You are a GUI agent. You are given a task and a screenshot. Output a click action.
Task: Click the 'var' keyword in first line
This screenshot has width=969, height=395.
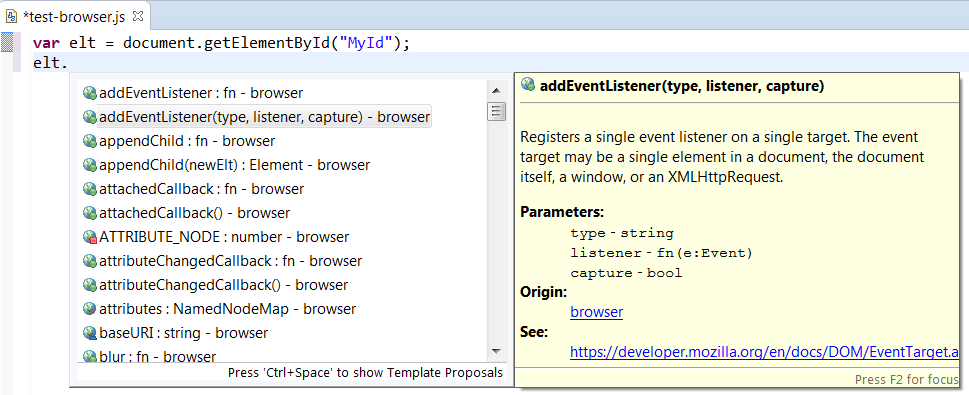(x=46, y=43)
